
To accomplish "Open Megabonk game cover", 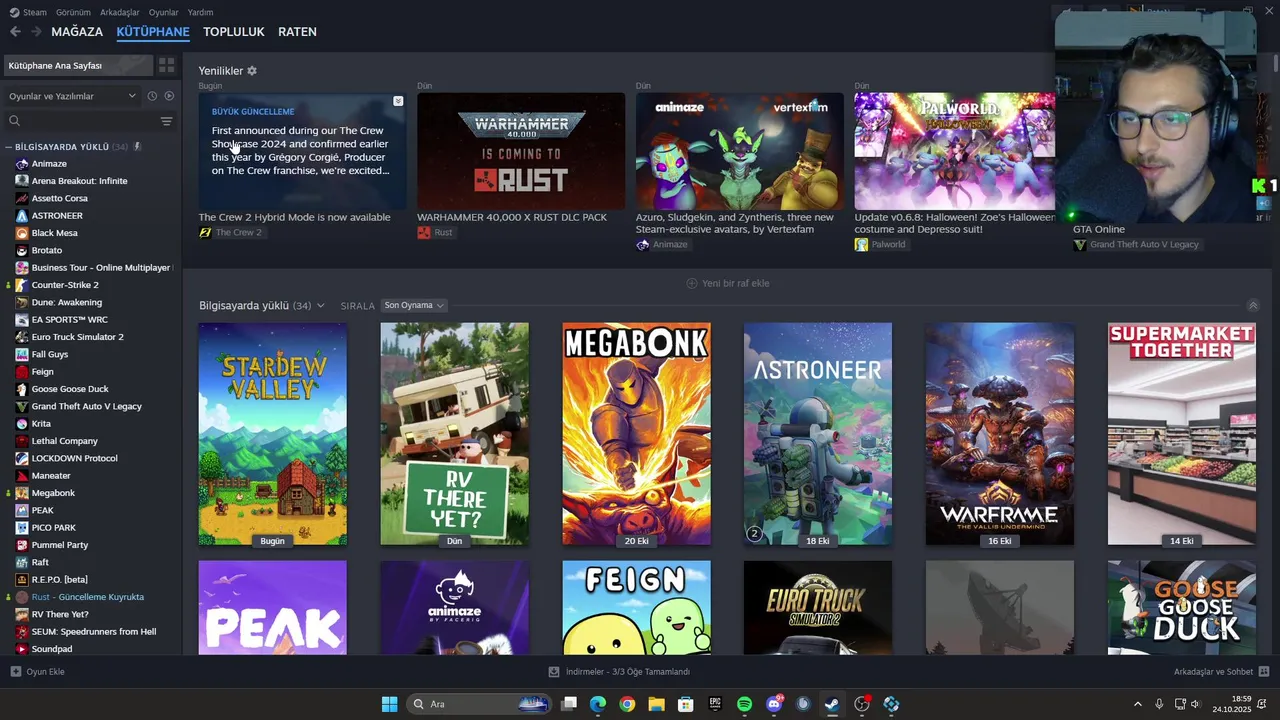I will coord(637,434).
